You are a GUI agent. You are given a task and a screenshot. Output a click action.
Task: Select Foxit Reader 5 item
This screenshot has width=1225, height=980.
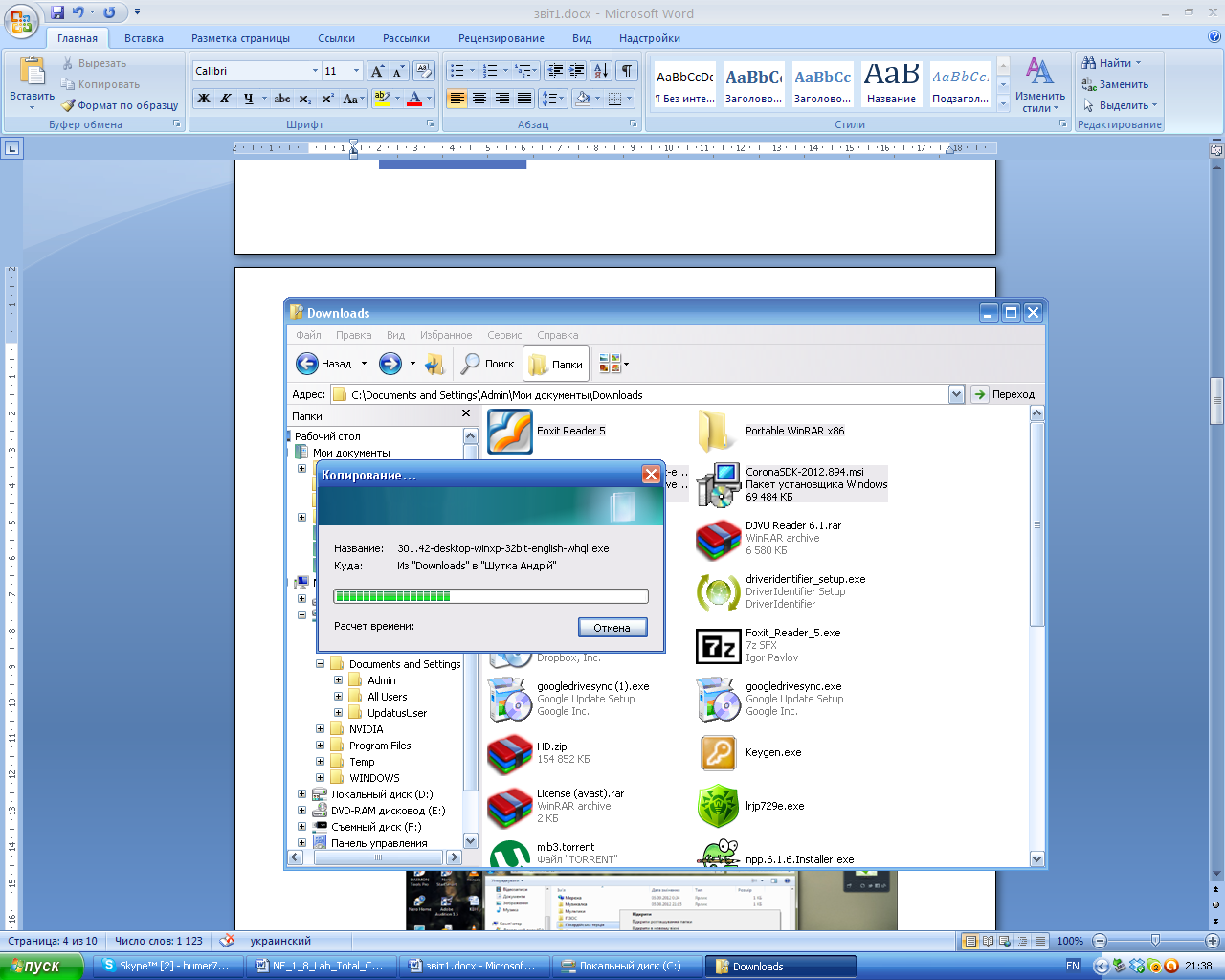pyautogui.click(x=547, y=431)
